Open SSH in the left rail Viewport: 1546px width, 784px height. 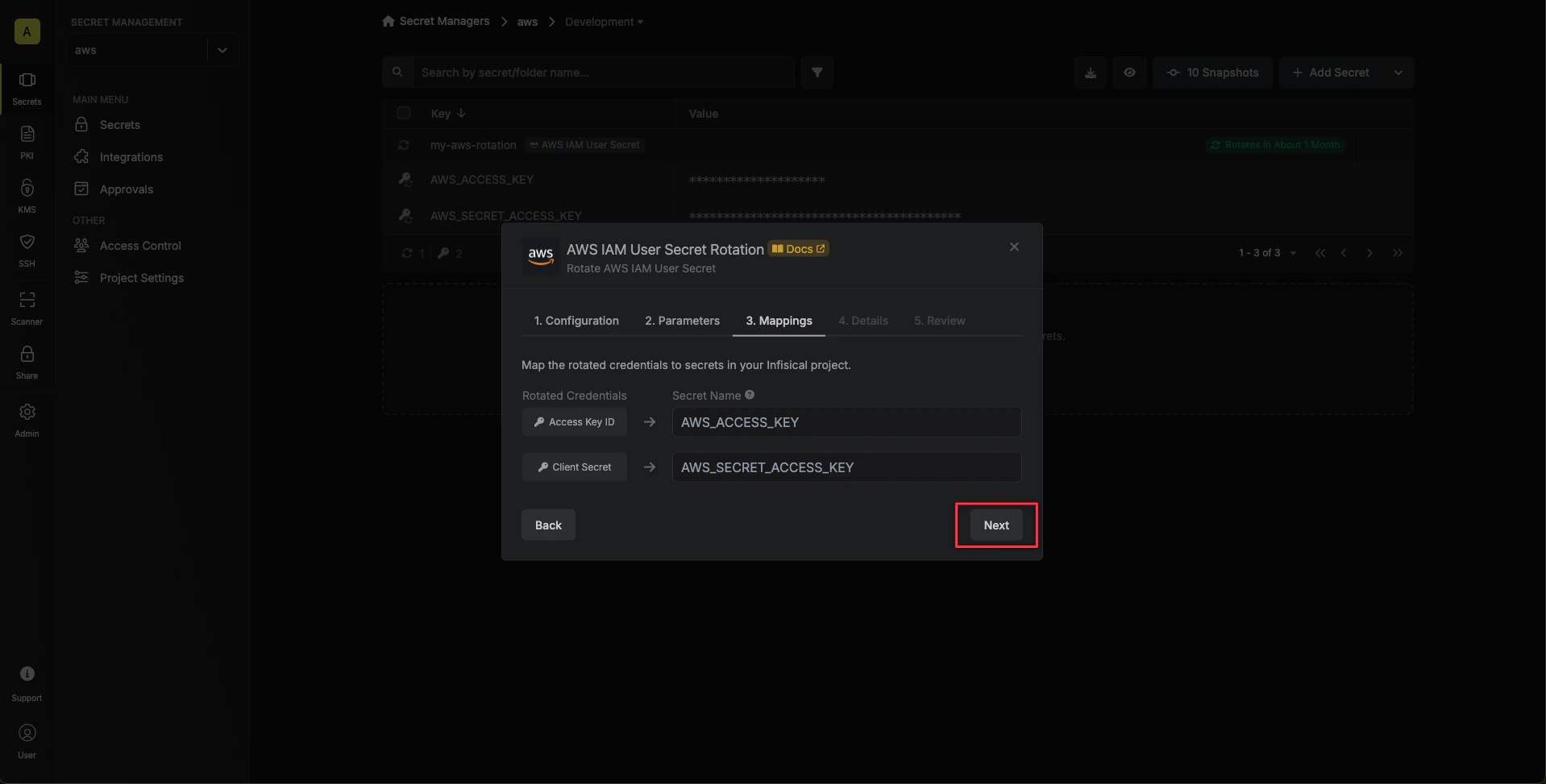point(27,250)
